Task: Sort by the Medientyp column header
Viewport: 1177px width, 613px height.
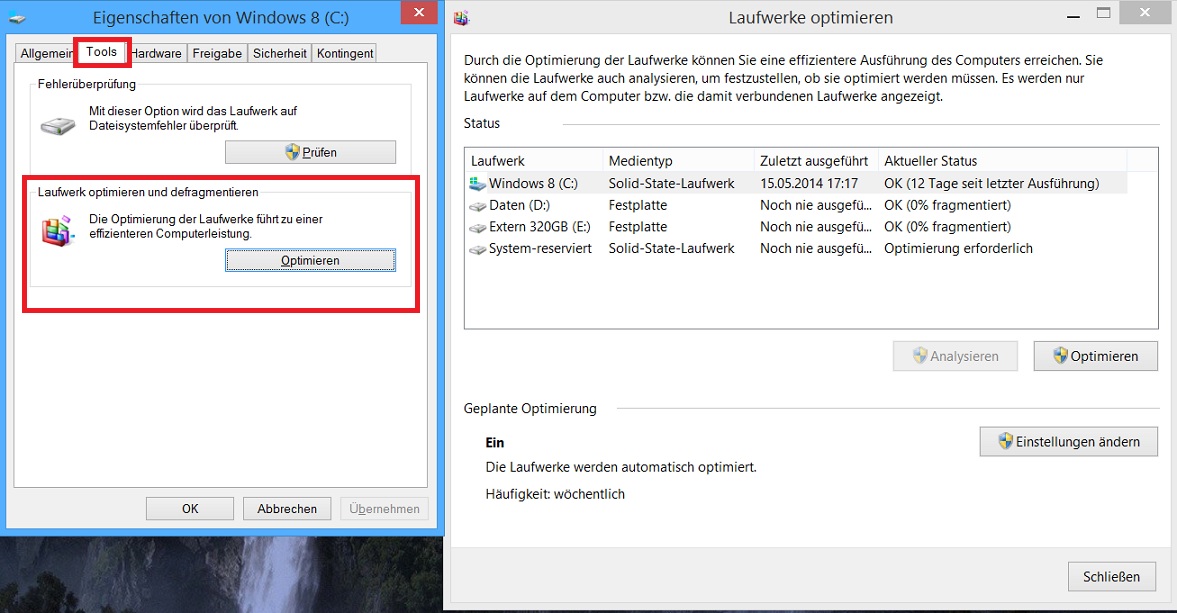Action: coord(678,161)
